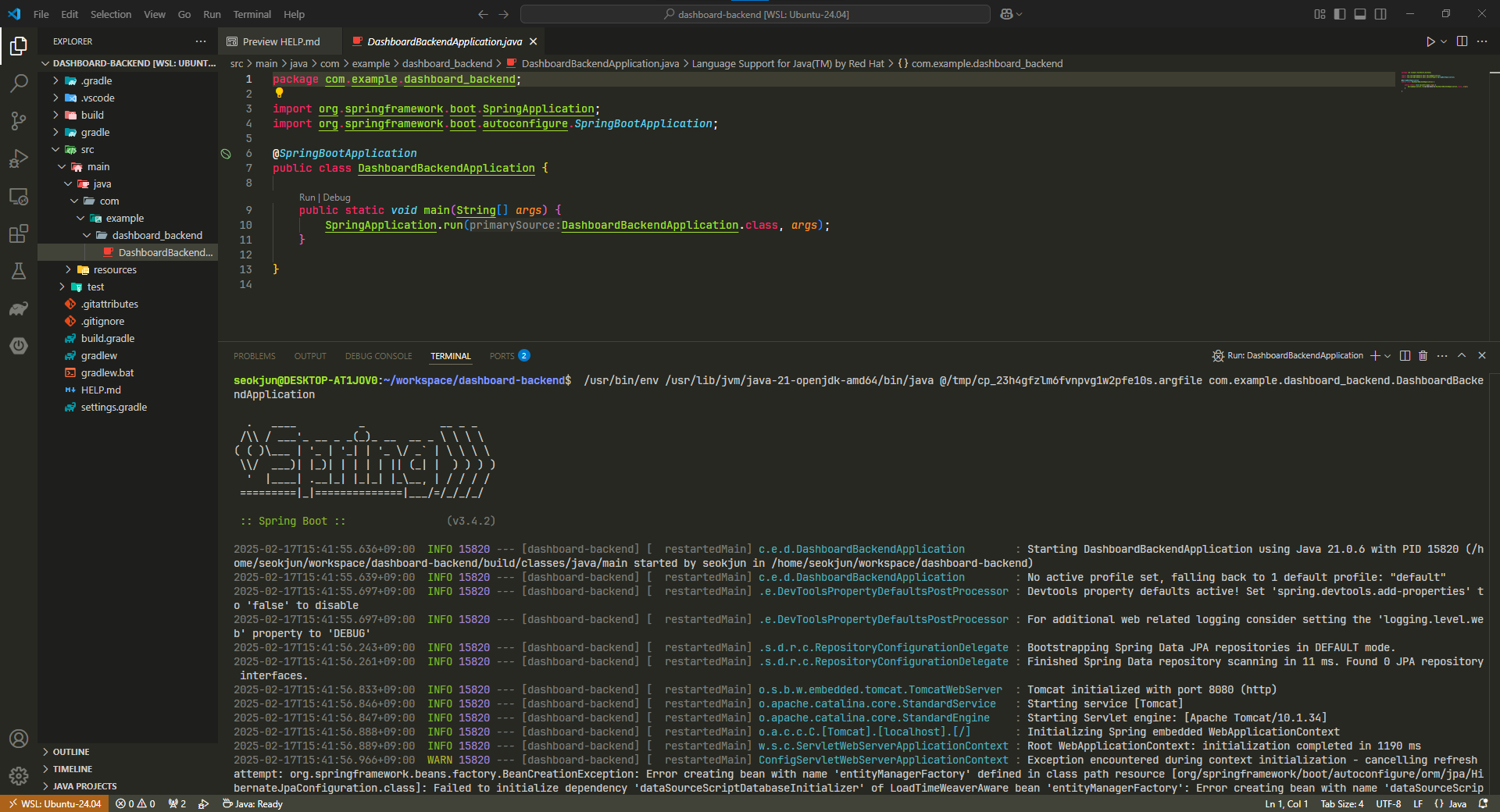
Task: Open the Run and Debug view
Action: click(x=19, y=158)
